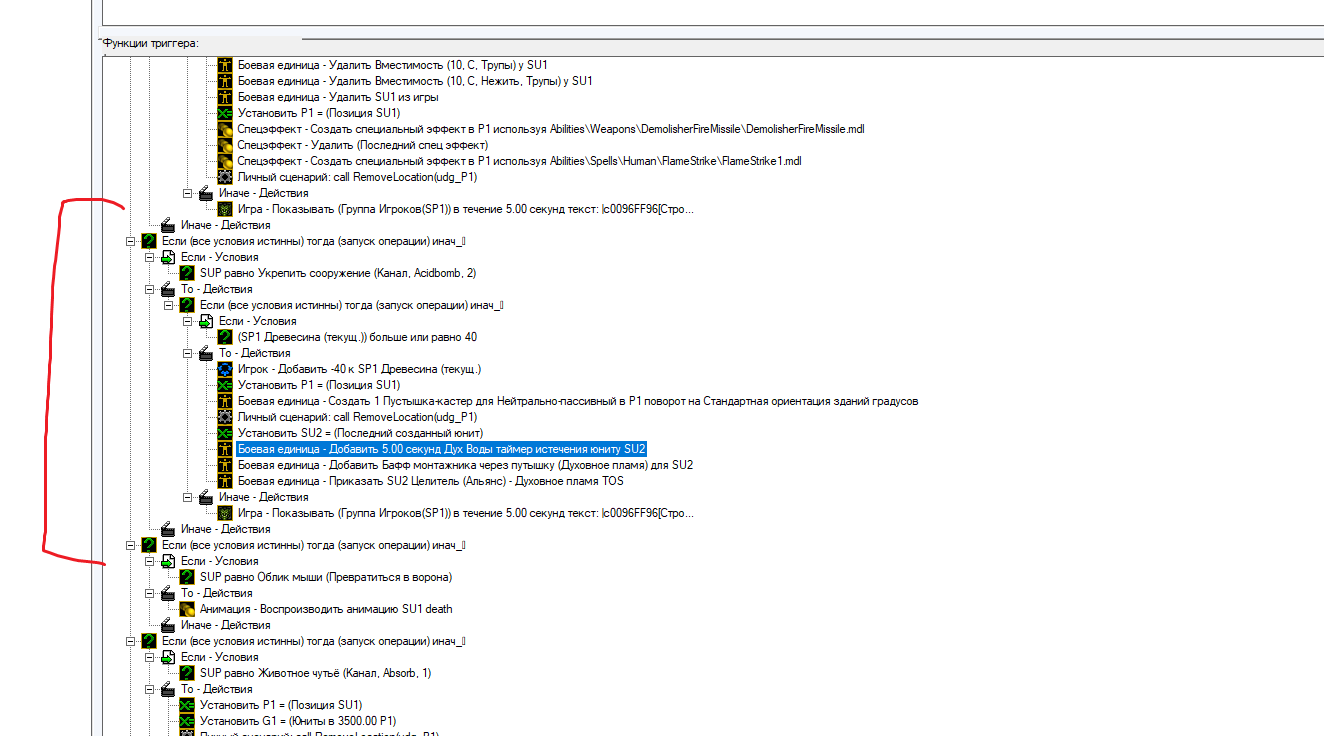
Task: Click unit icon beside 'Удалить Вместимость (10, С, Трупы)'
Action: tap(225, 65)
